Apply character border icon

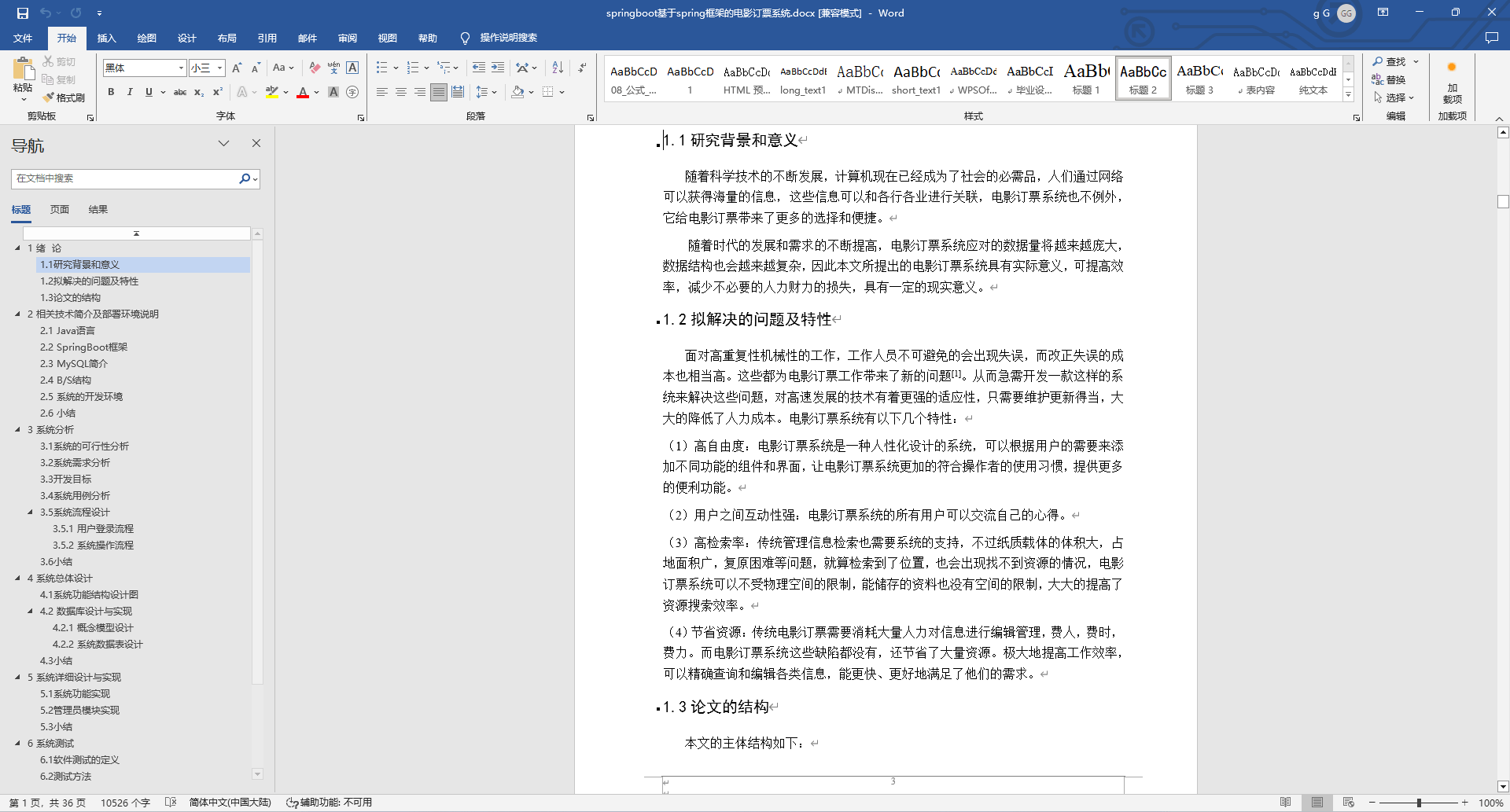(x=352, y=68)
